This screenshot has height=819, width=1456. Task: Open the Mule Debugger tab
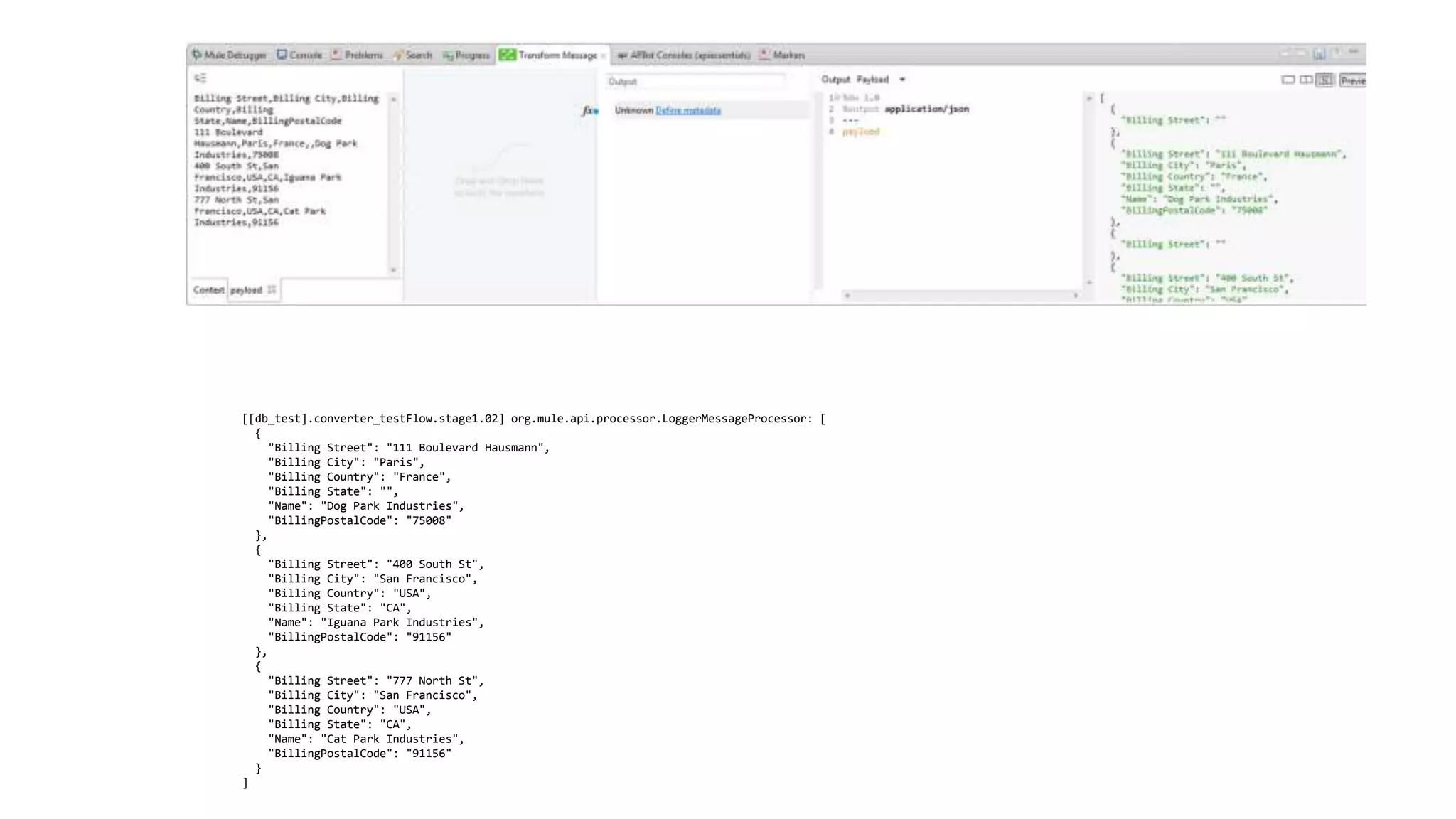(229, 55)
